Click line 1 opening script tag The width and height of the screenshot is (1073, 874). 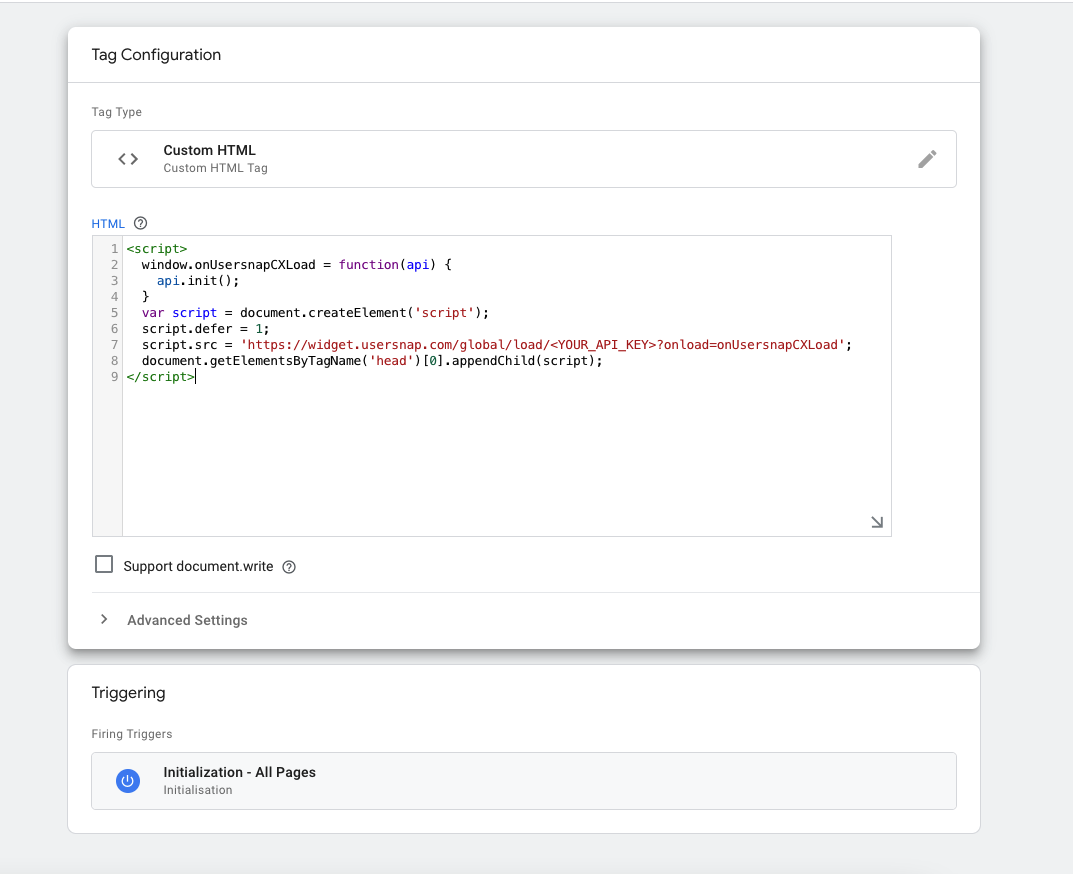coord(157,248)
